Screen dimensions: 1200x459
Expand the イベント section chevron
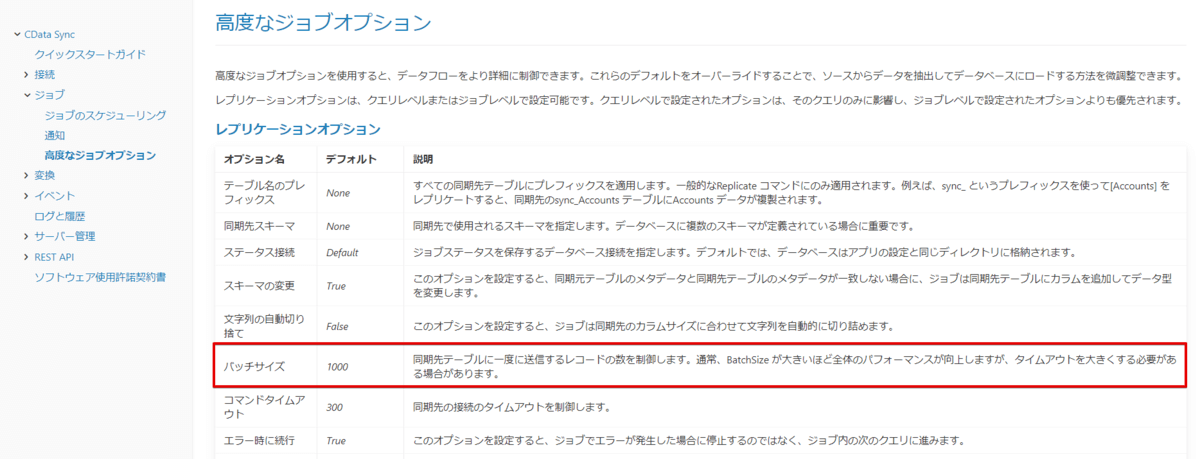pyautogui.click(x=27, y=196)
